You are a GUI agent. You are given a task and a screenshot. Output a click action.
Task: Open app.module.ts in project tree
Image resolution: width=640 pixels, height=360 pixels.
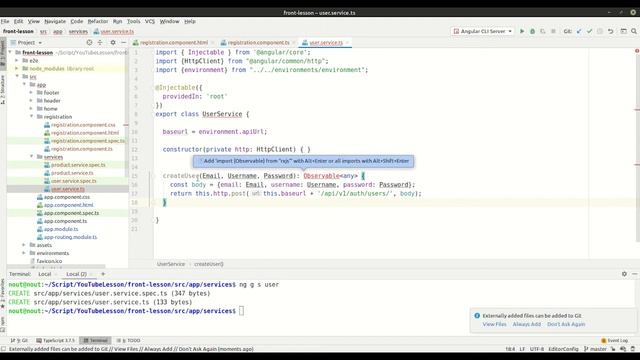61,229
